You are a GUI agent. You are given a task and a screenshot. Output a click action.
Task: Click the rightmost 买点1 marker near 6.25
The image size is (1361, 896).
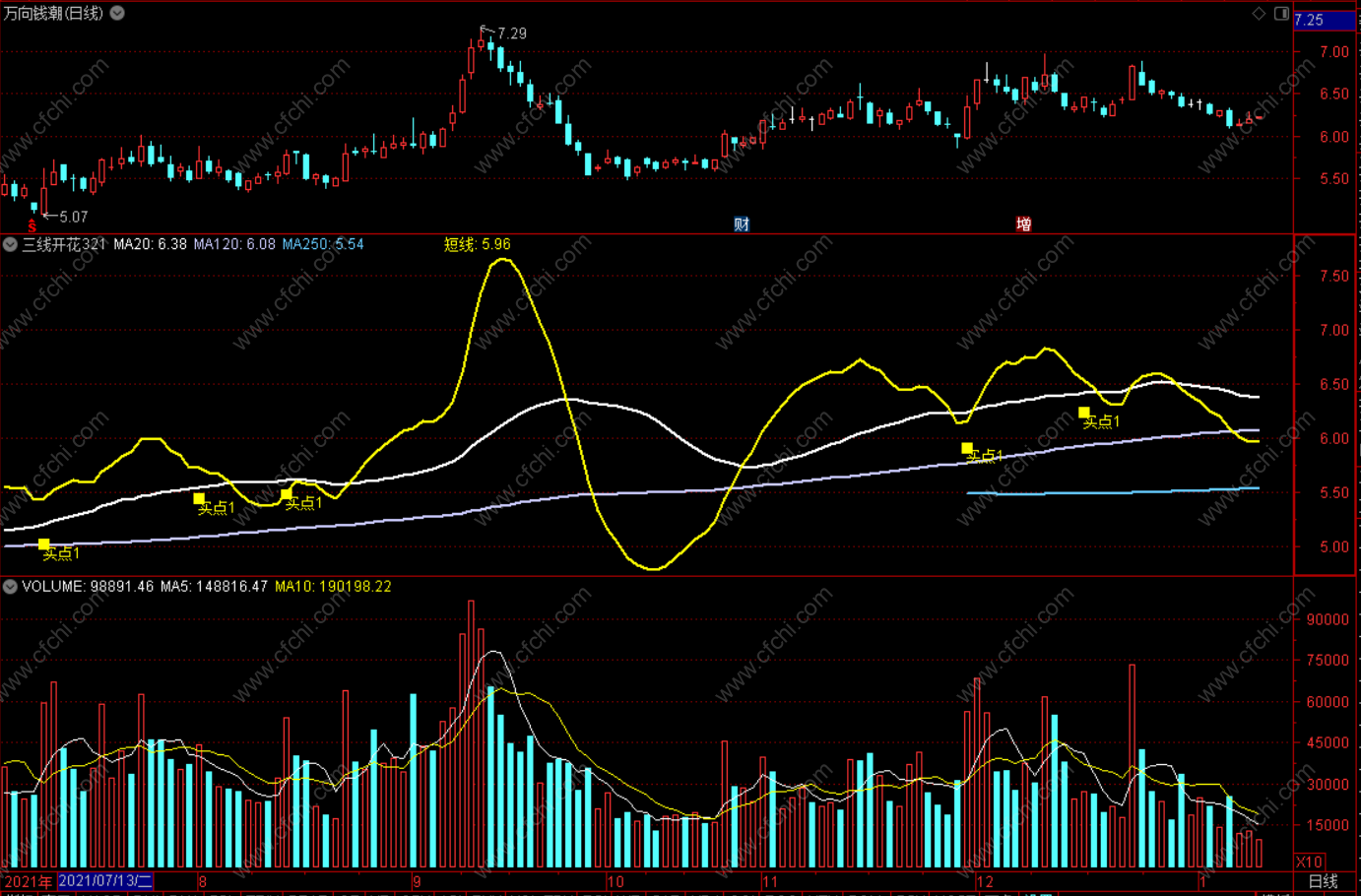click(x=1100, y=420)
